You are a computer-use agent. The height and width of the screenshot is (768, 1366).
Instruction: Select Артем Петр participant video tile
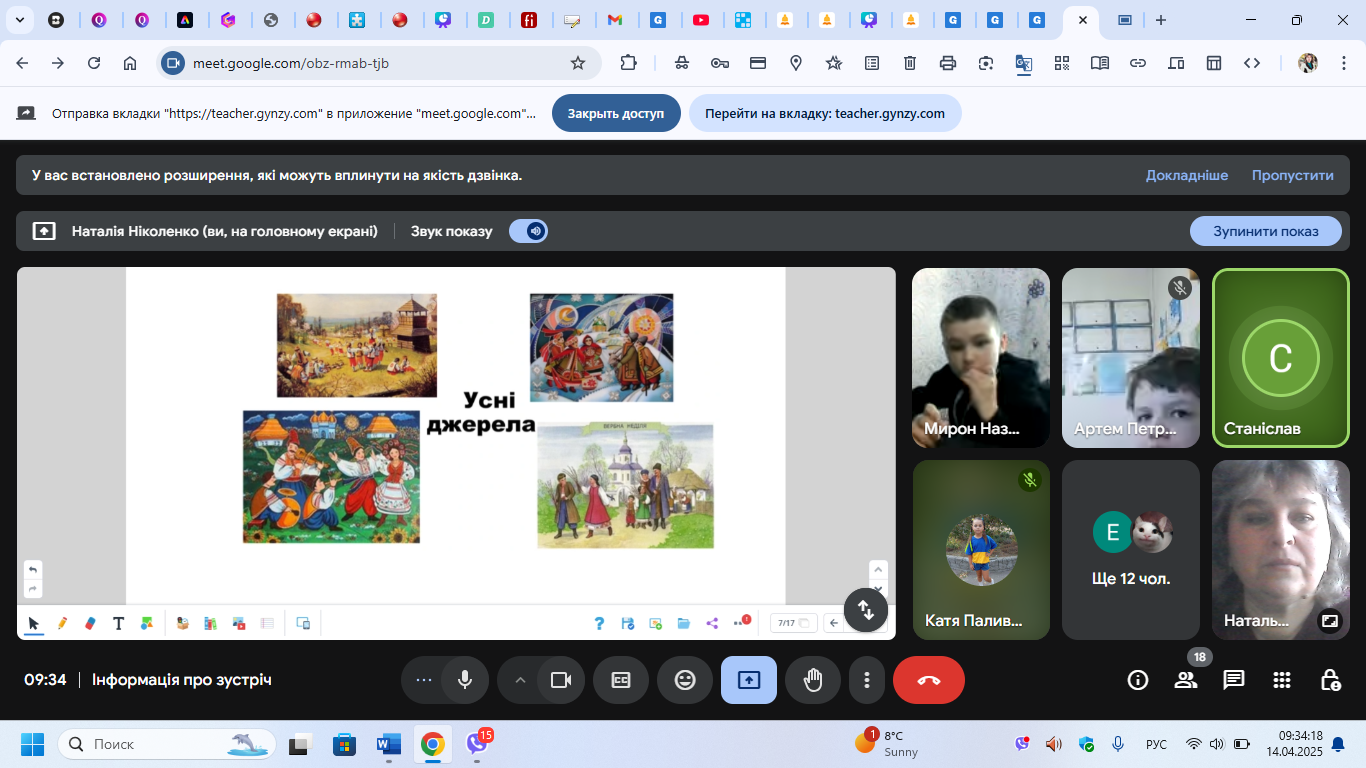[1131, 358]
